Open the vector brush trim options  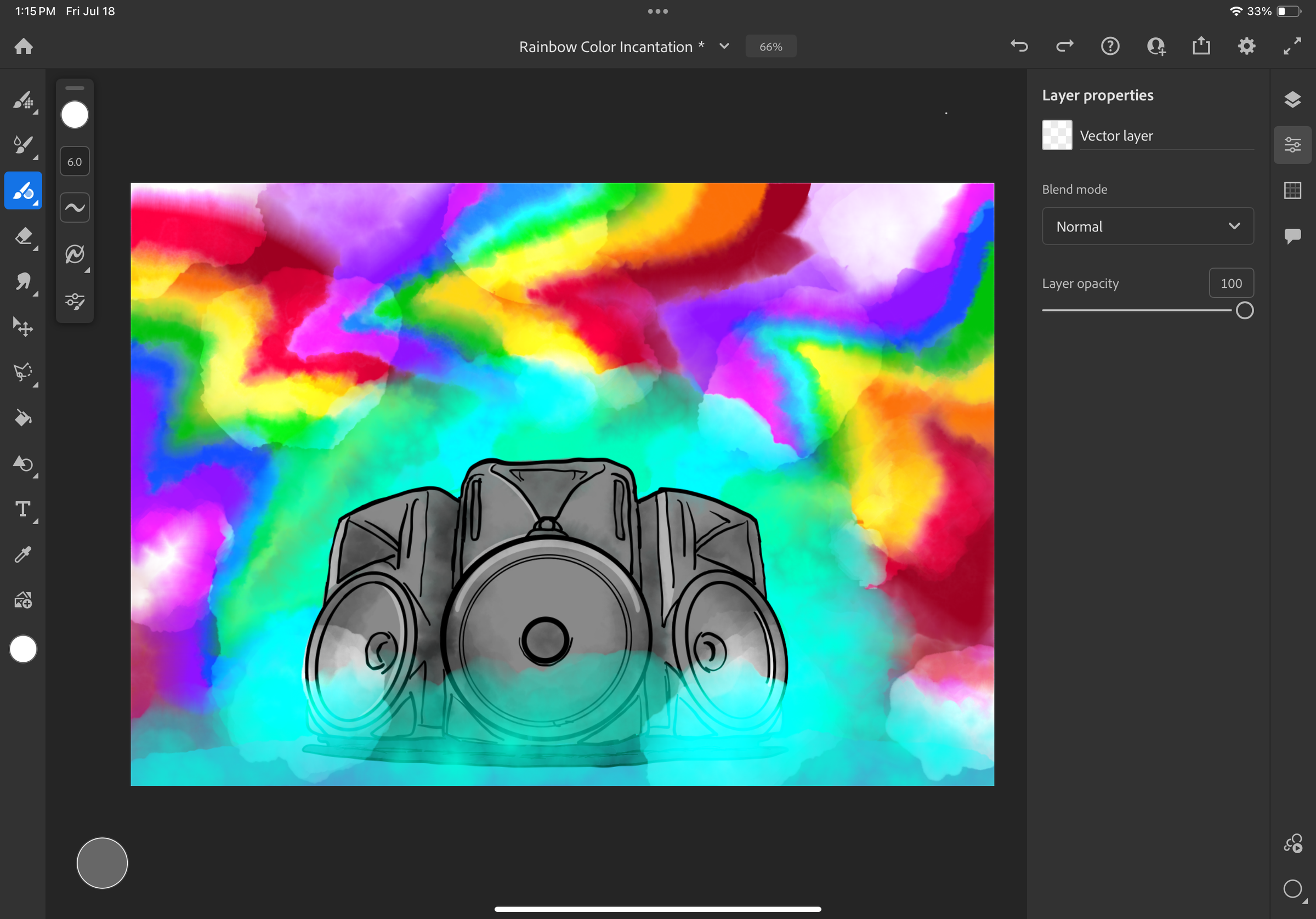tap(75, 254)
